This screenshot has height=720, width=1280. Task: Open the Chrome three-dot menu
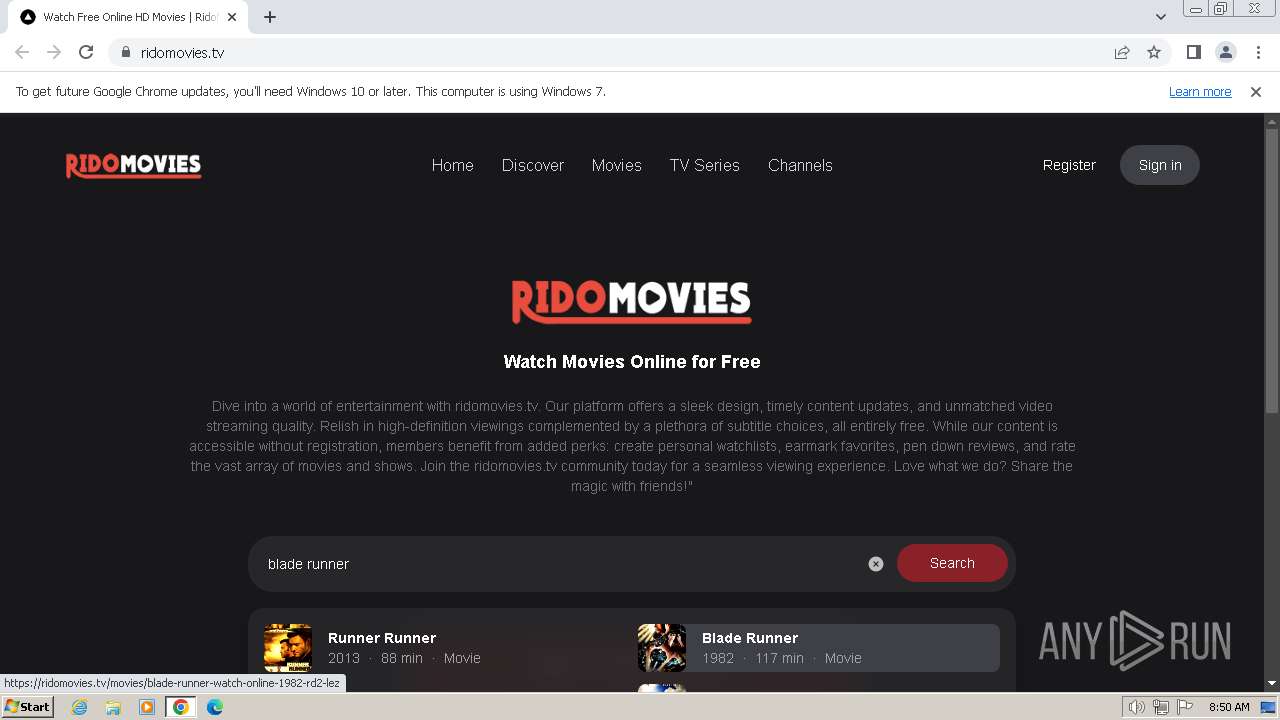click(1258, 52)
